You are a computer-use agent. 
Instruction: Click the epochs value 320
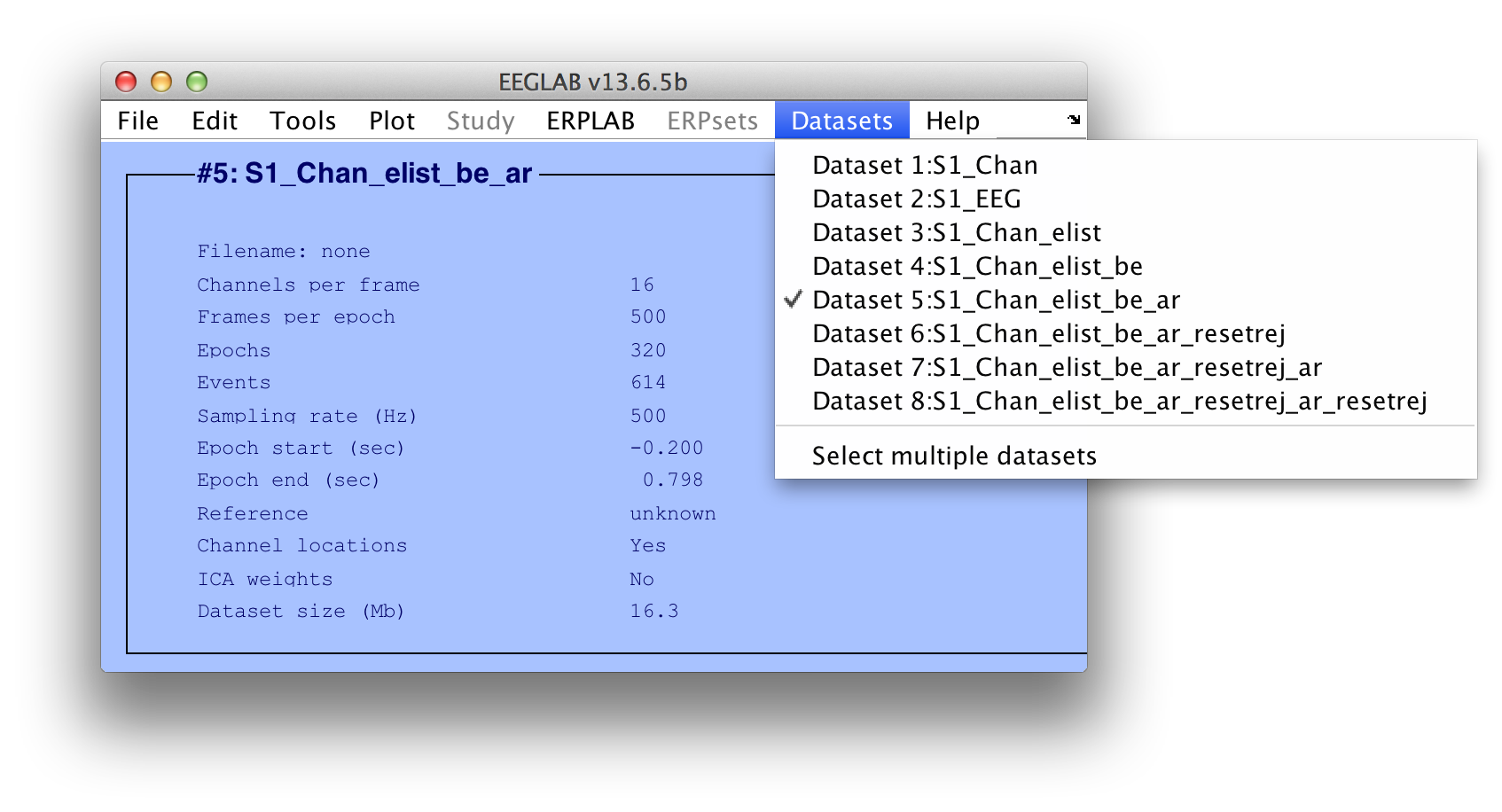point(648,350)
